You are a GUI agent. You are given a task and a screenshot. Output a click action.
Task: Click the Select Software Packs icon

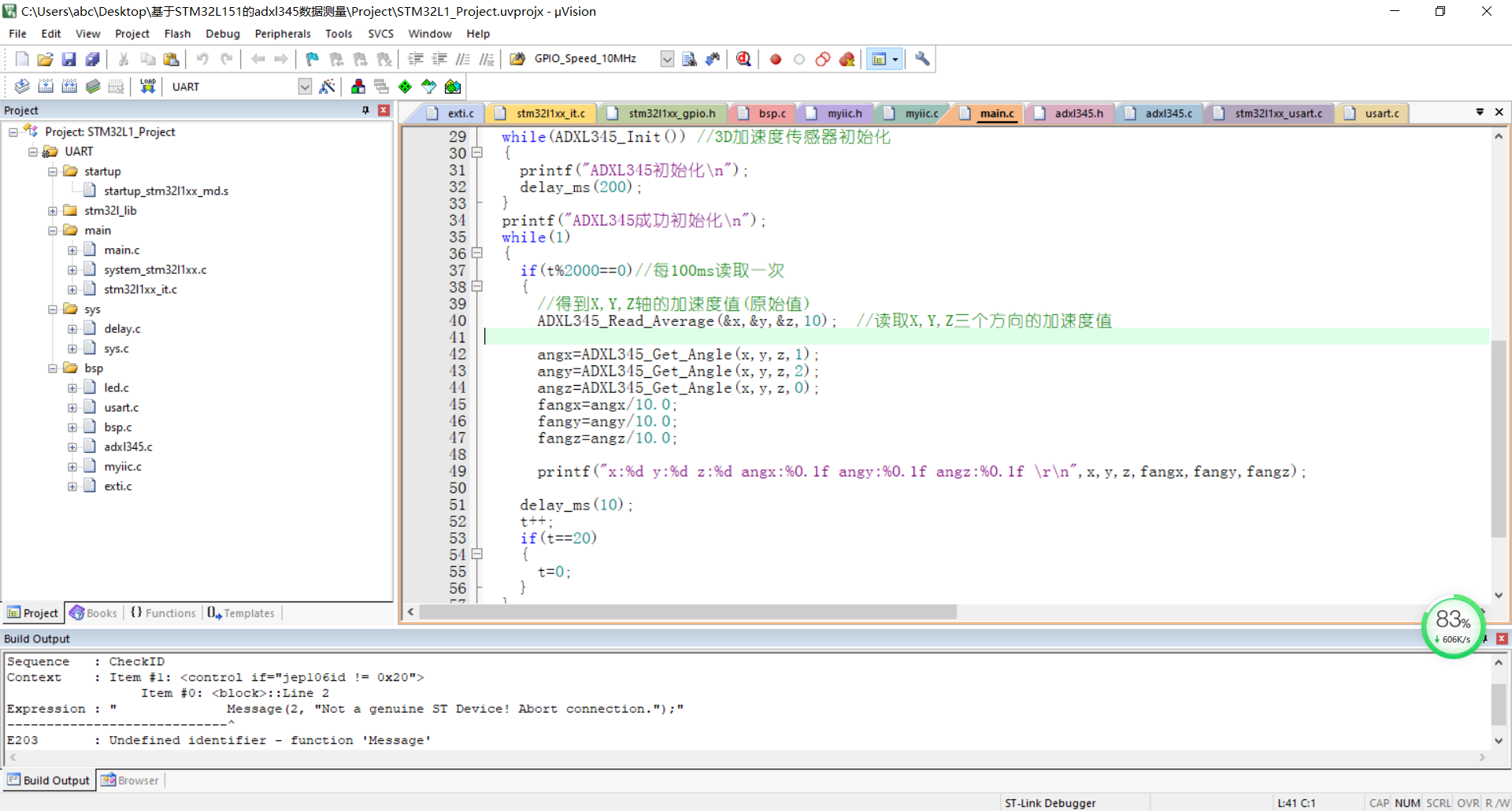428,87
